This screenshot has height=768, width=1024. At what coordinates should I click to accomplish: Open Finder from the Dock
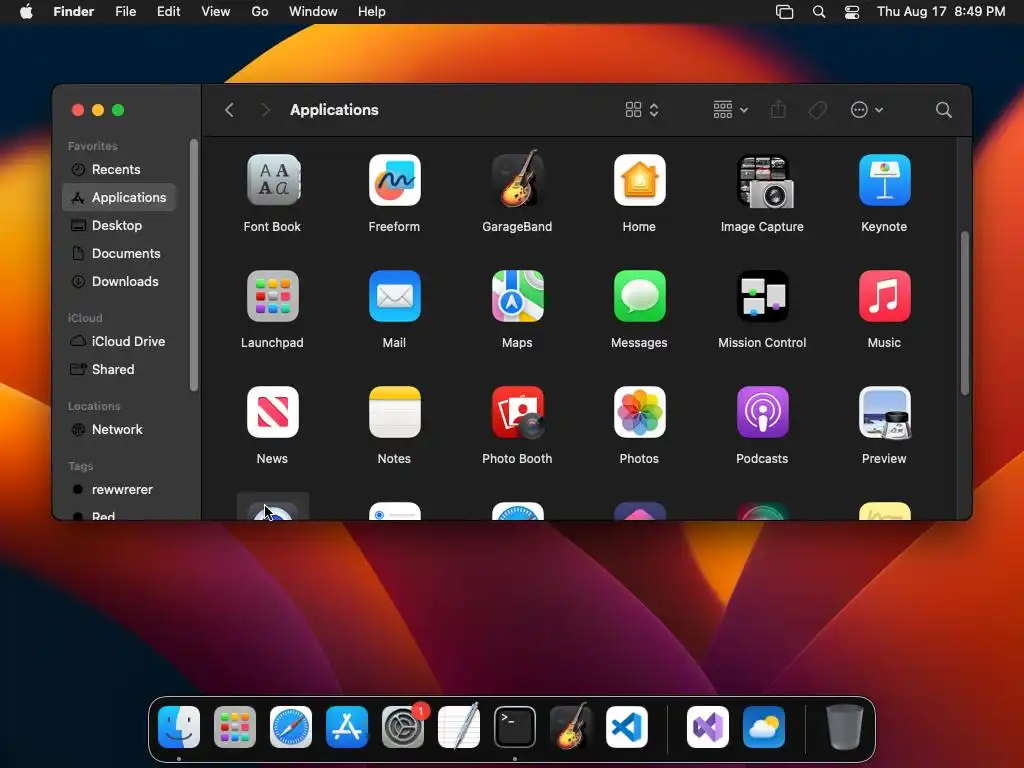pos(179,727)
